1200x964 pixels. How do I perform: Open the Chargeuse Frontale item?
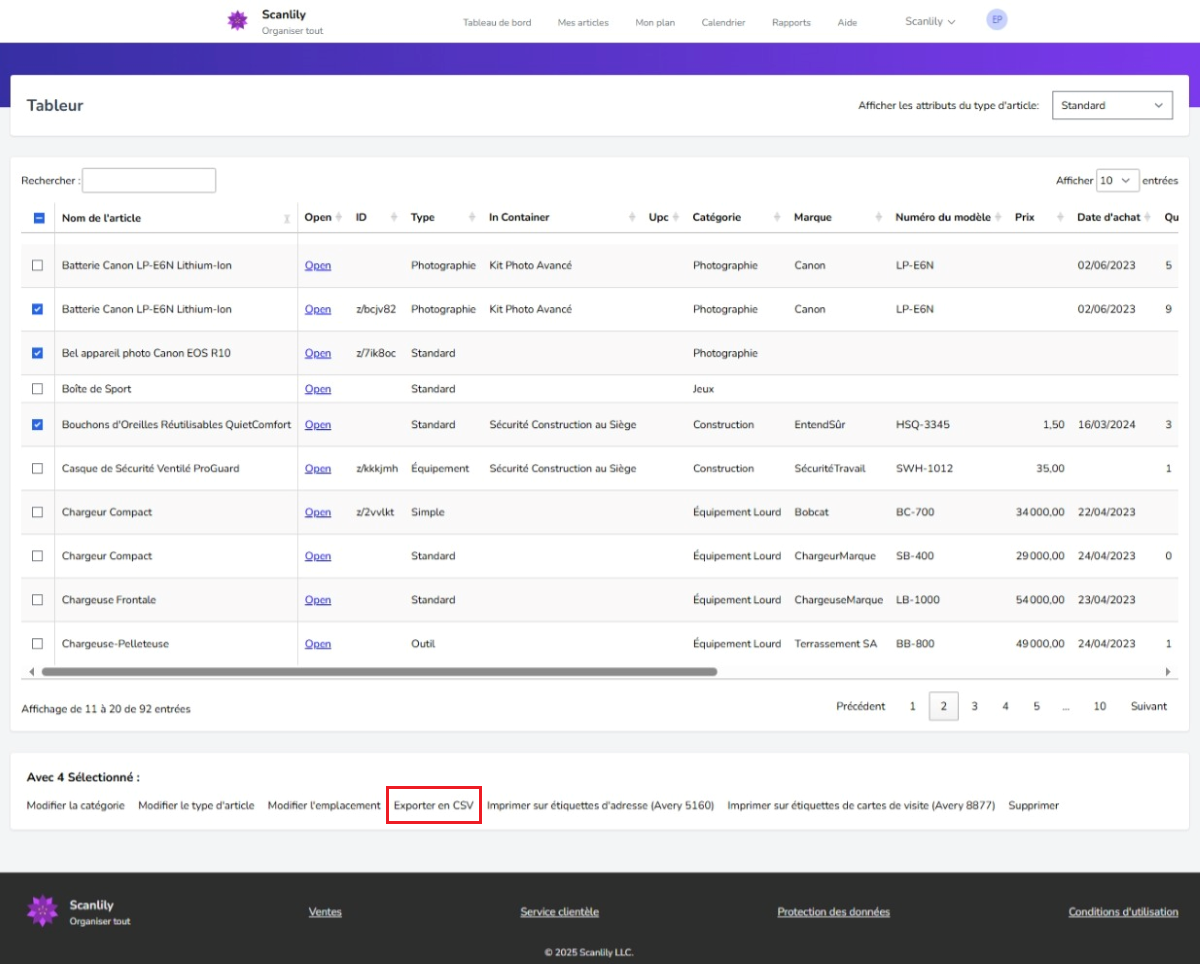point(317,599)
